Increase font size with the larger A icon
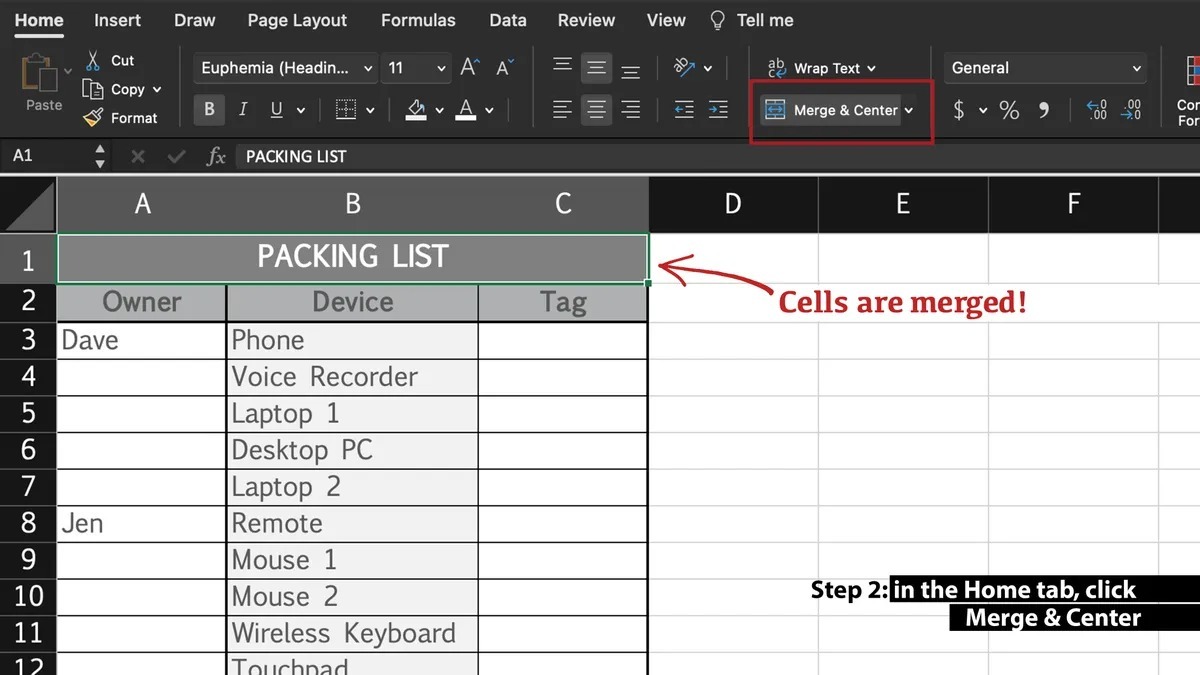This screenshot has height=675, width=1200. tap(469, 68)
